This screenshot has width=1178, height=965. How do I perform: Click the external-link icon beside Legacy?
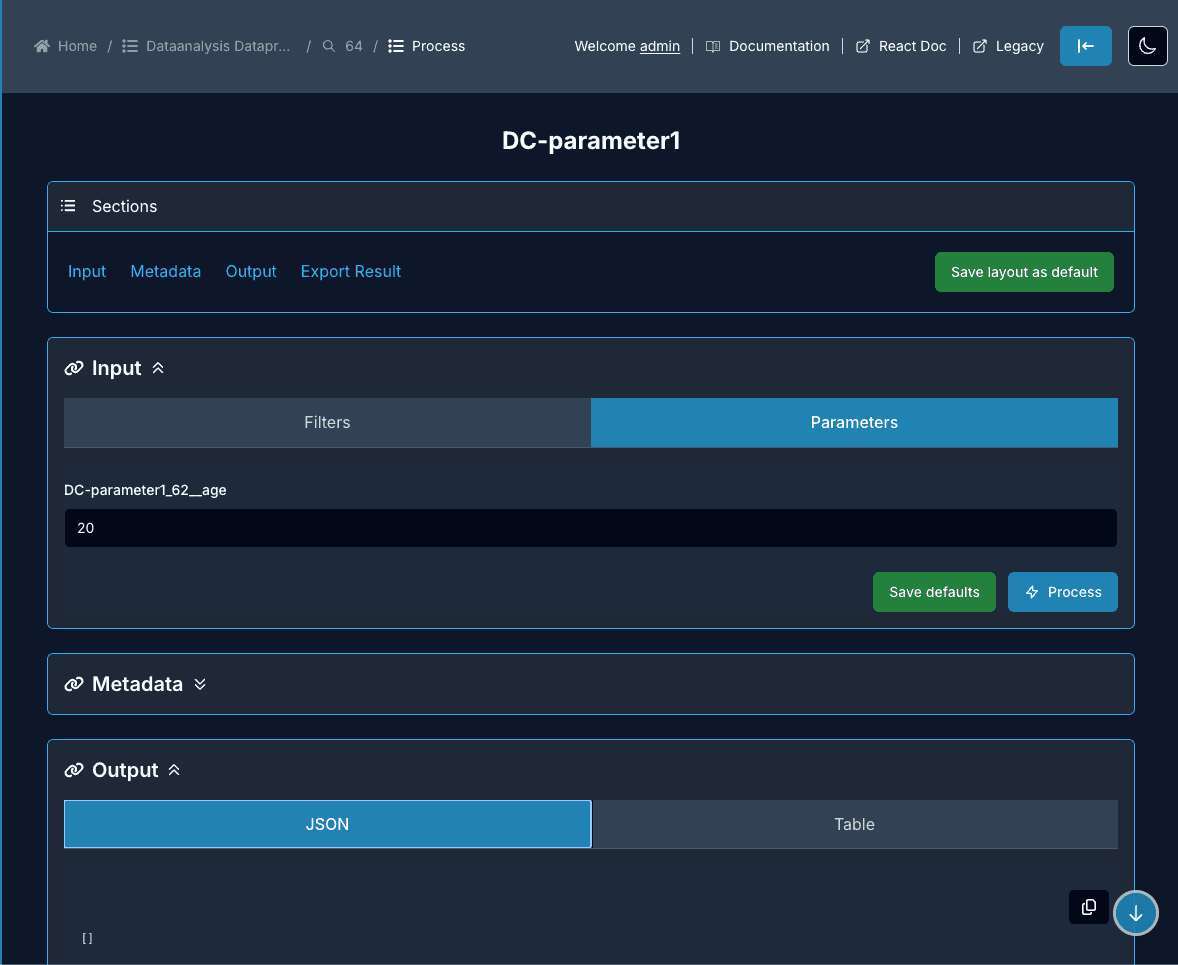coord(980,46)
